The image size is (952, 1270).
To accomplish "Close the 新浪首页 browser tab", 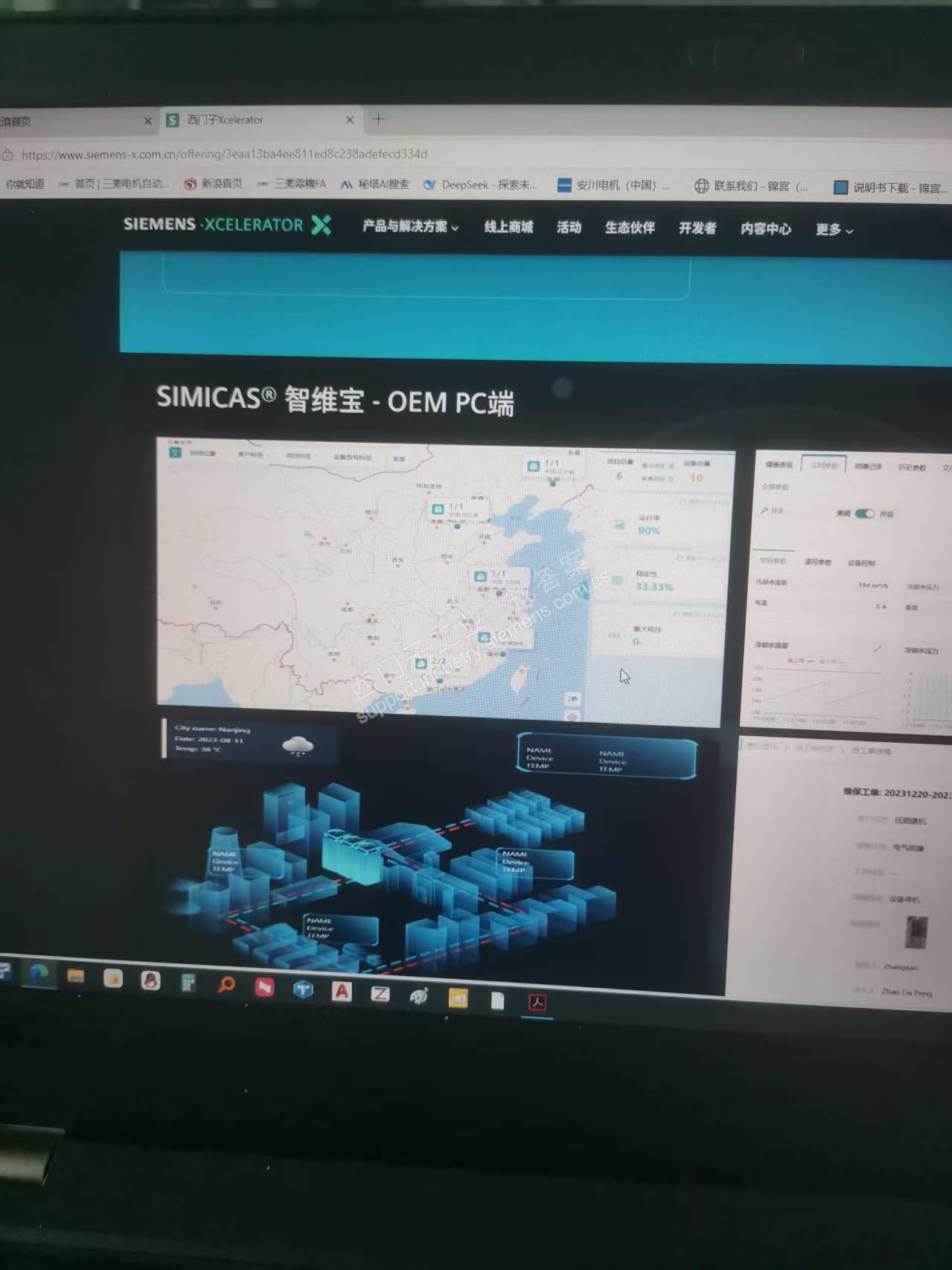I will click(147, 121).
